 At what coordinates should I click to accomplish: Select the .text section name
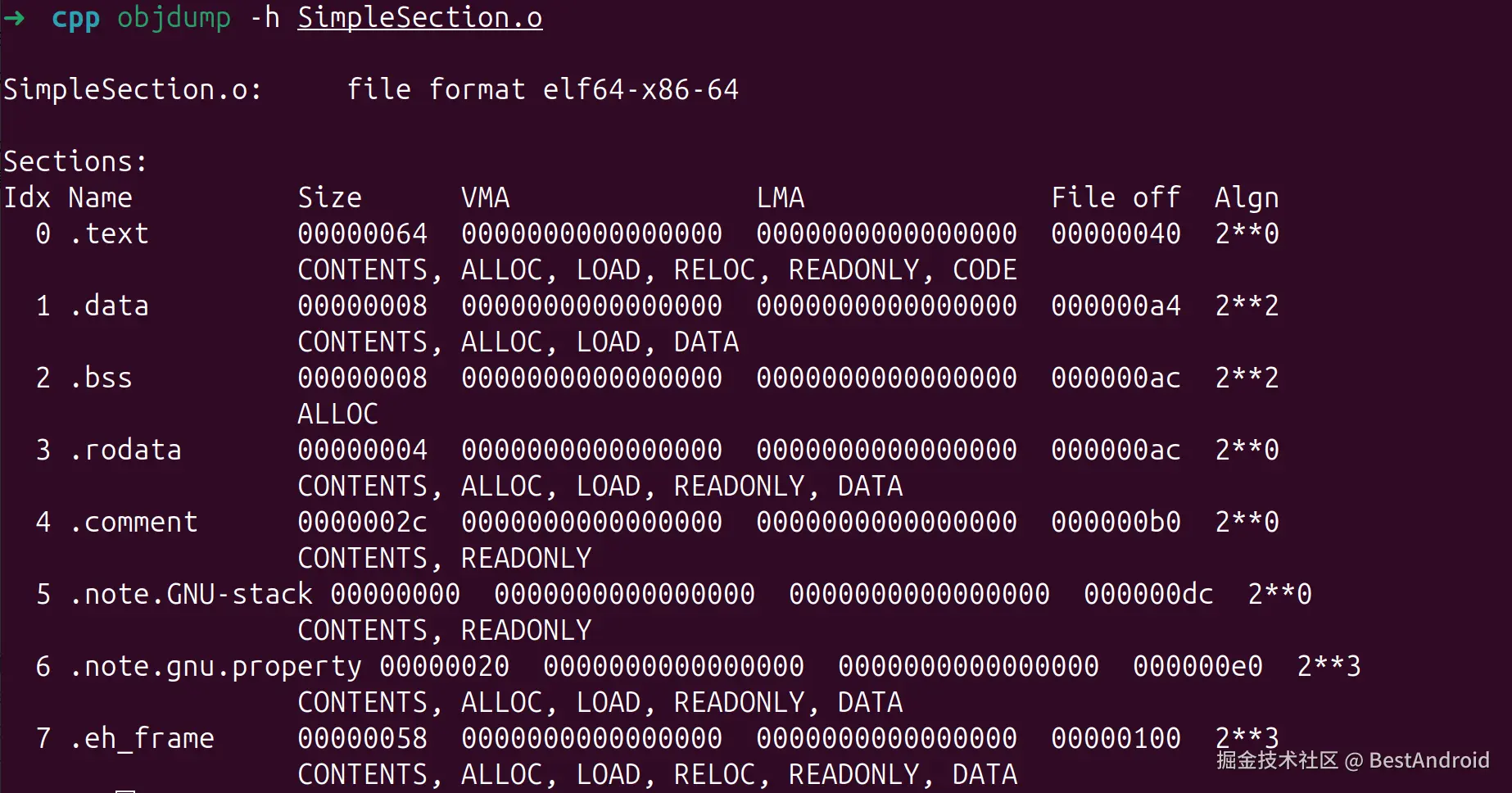[109, 233]
